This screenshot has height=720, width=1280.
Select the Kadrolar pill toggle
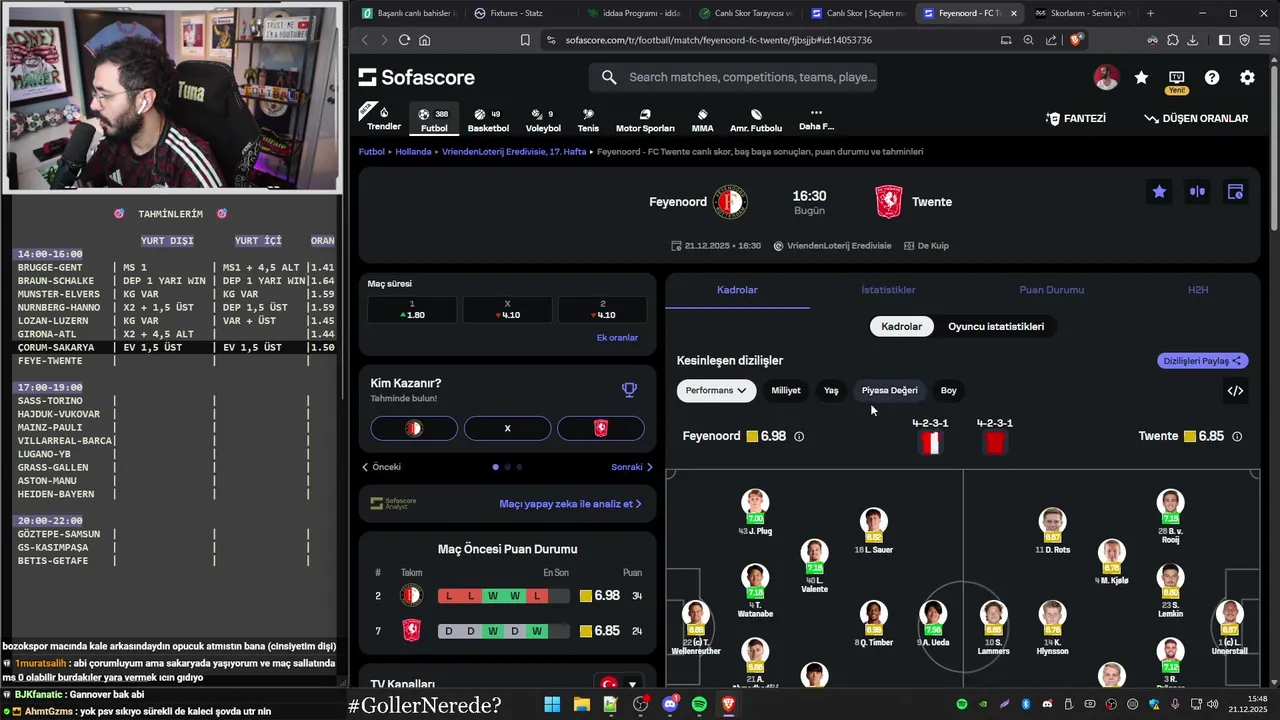click(901, 326)
